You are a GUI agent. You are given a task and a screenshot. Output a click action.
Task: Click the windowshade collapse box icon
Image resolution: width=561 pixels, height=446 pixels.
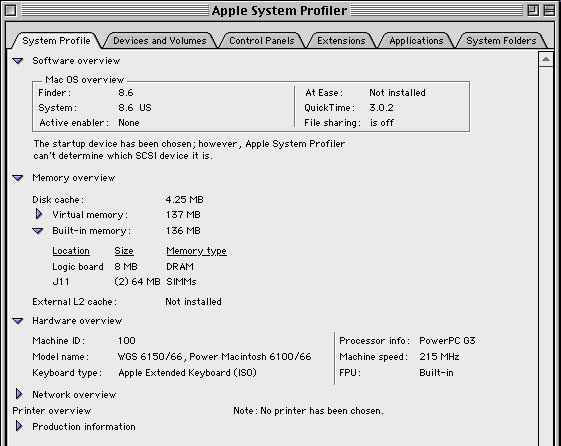point(549,10)
